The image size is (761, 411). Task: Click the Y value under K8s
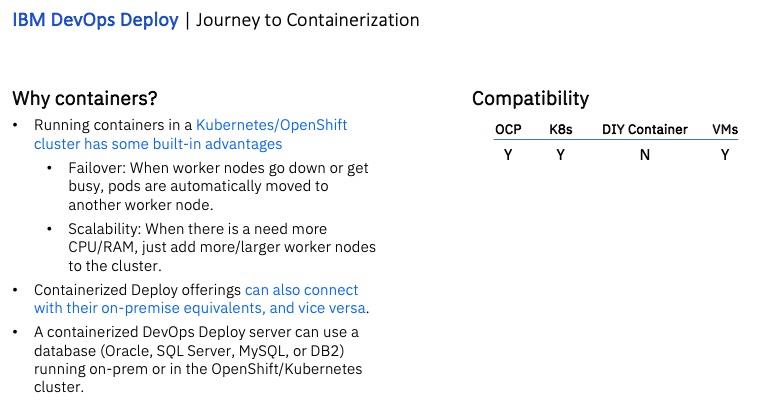click(x=561, y=155)
